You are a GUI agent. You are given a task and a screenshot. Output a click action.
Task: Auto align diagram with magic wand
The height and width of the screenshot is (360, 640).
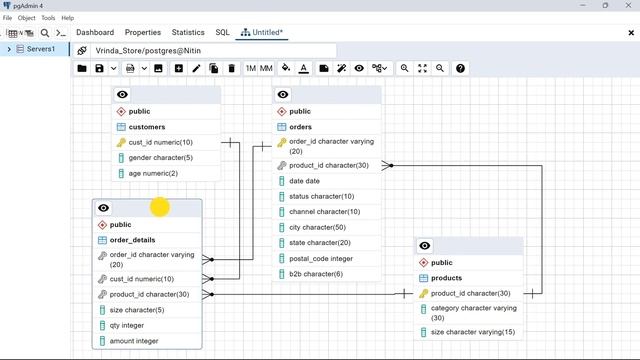click(x=342, y=68)
